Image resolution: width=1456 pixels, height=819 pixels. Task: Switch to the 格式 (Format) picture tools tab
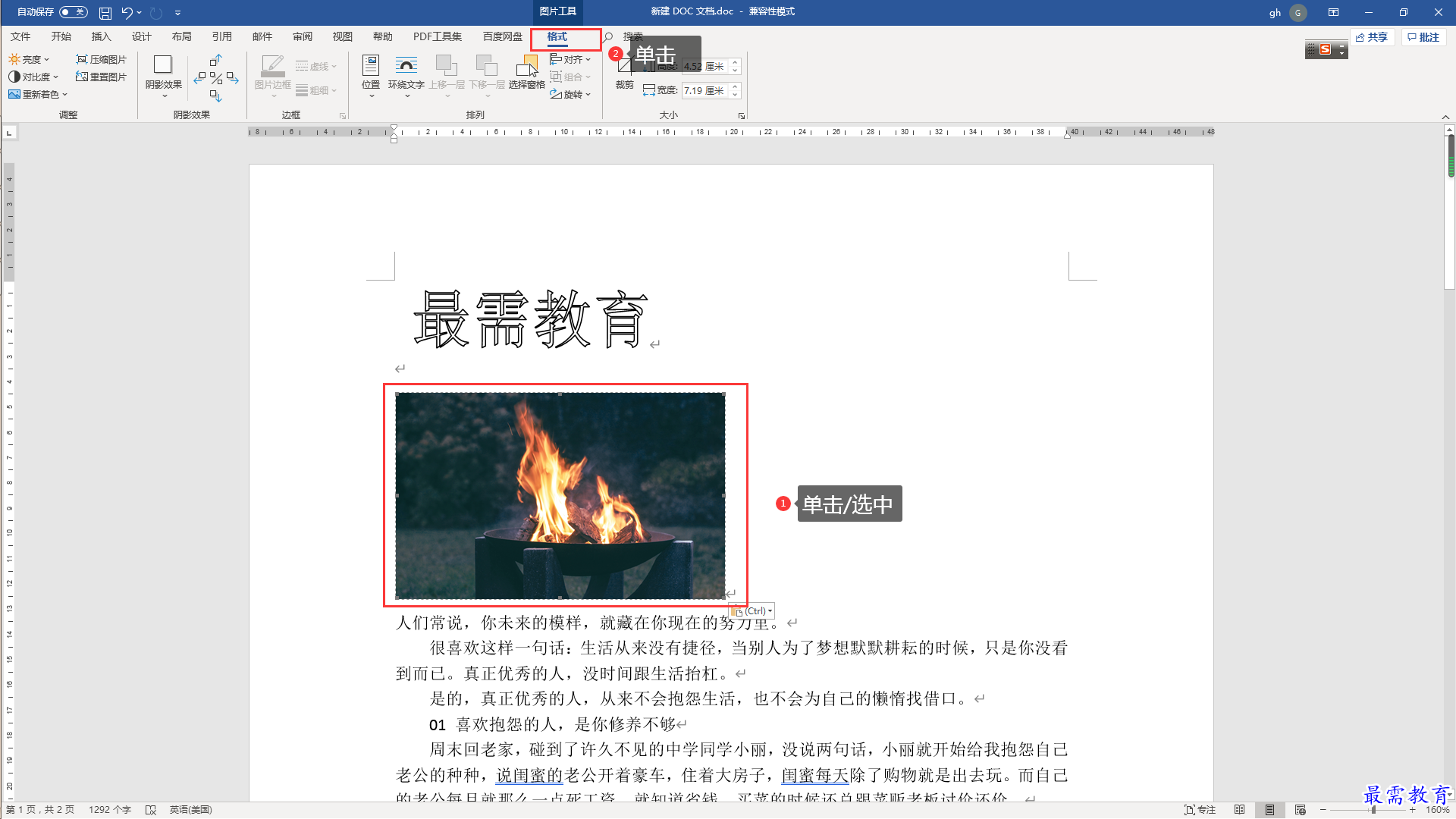[x=557, y=36]
